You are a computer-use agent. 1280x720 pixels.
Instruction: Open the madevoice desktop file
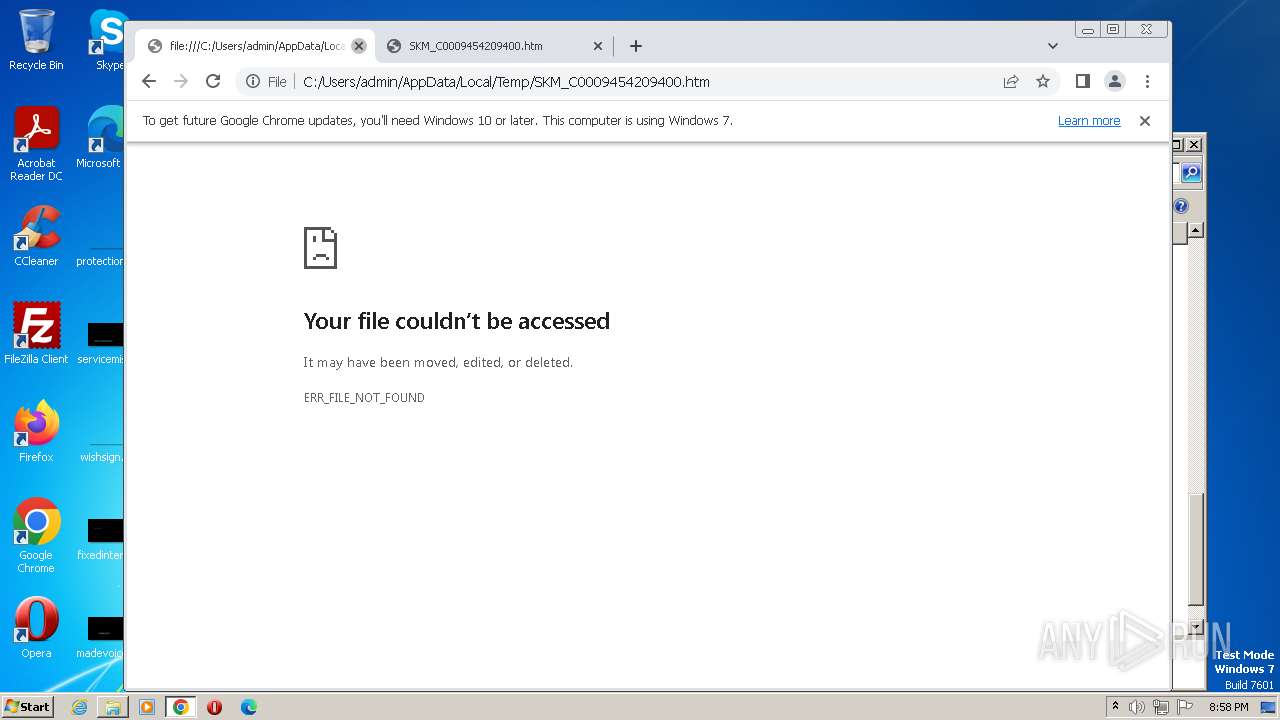(102, 636)
